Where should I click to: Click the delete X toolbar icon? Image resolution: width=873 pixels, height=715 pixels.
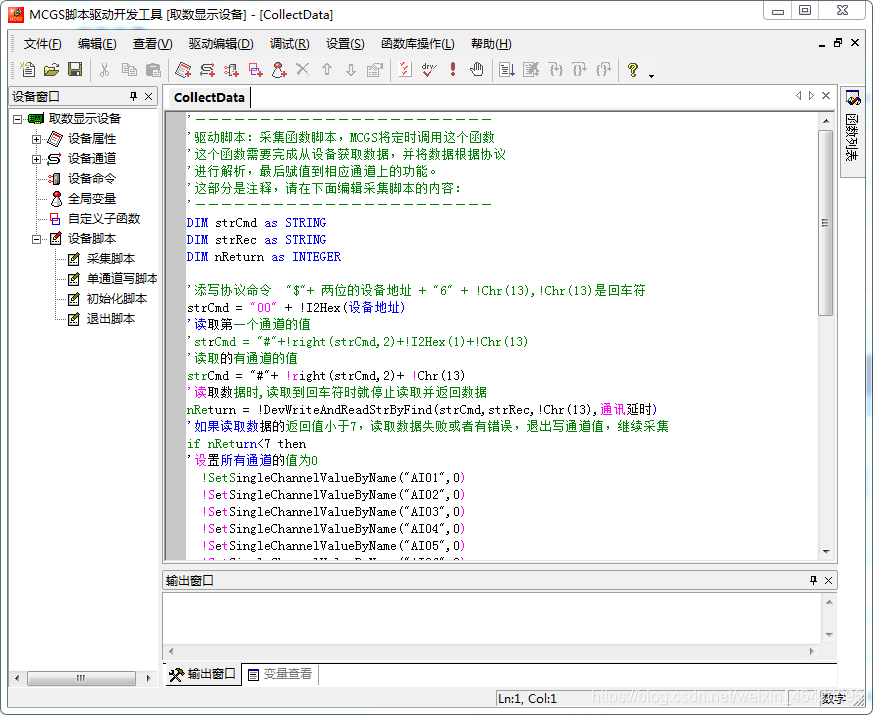pyautogui.click(x=302, y=69)
